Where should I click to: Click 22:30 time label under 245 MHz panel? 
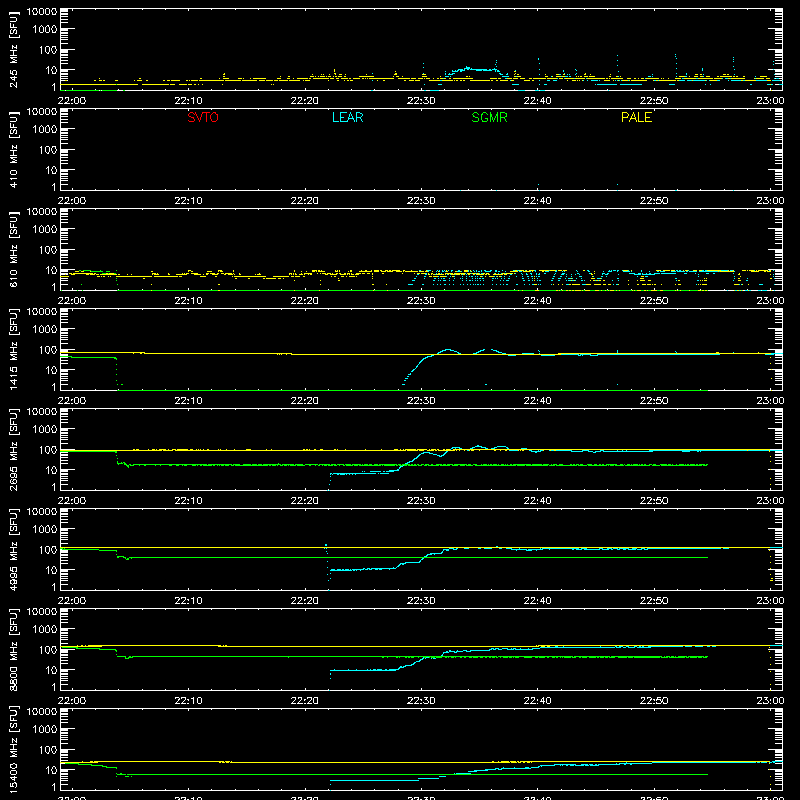tap(421, 101)
